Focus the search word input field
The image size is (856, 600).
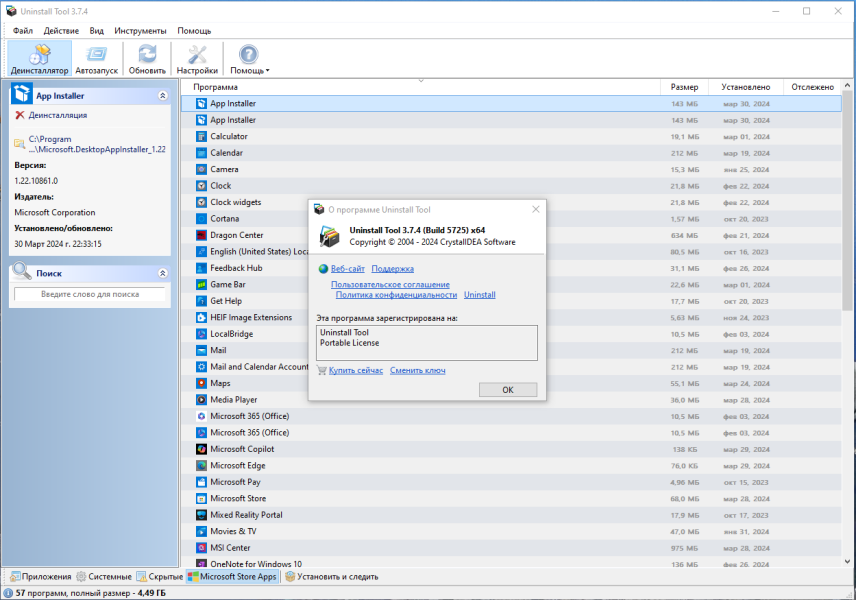pos(90,294)
